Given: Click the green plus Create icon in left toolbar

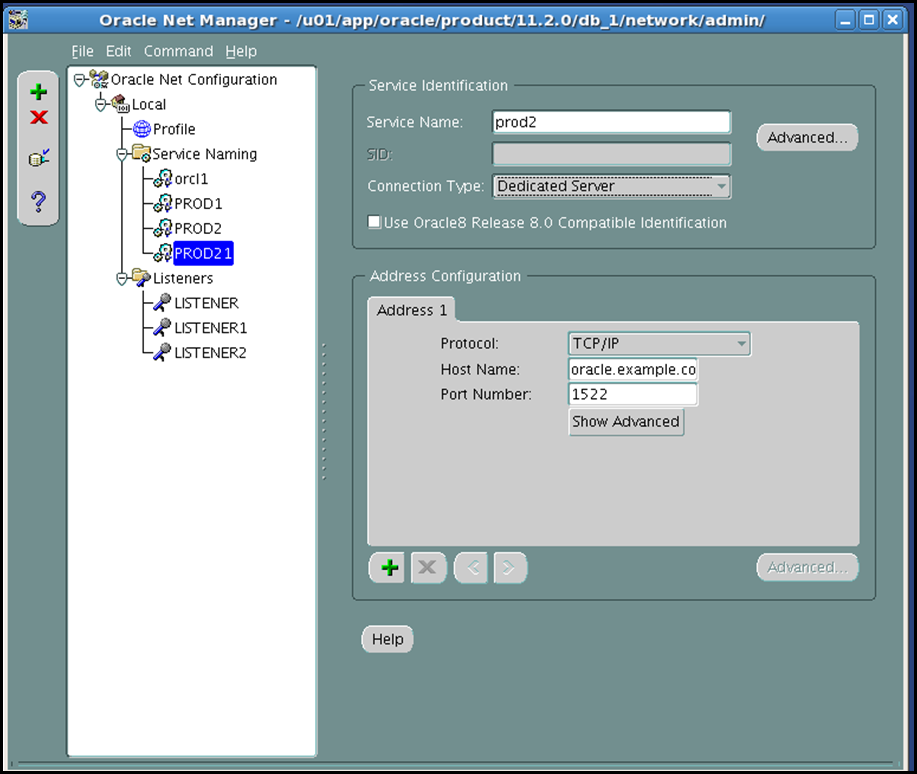Looking at the screenshot, I should pyautogui.click(x=39, y=92).
